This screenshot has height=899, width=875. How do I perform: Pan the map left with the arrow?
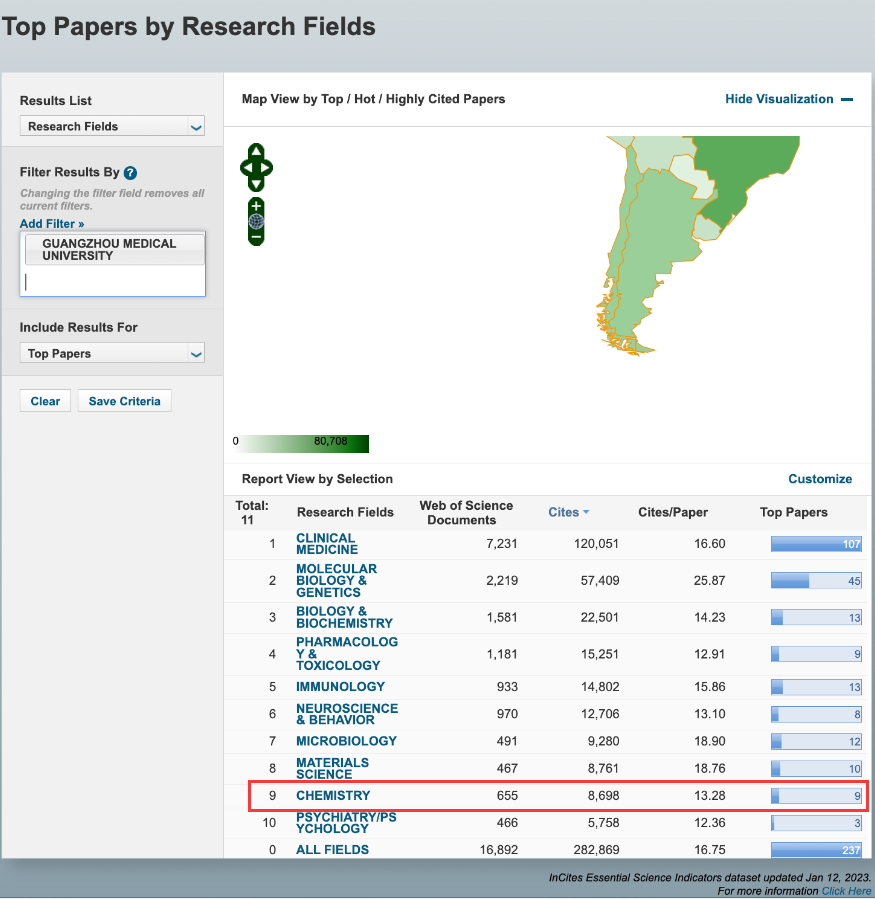pos(246,168)
